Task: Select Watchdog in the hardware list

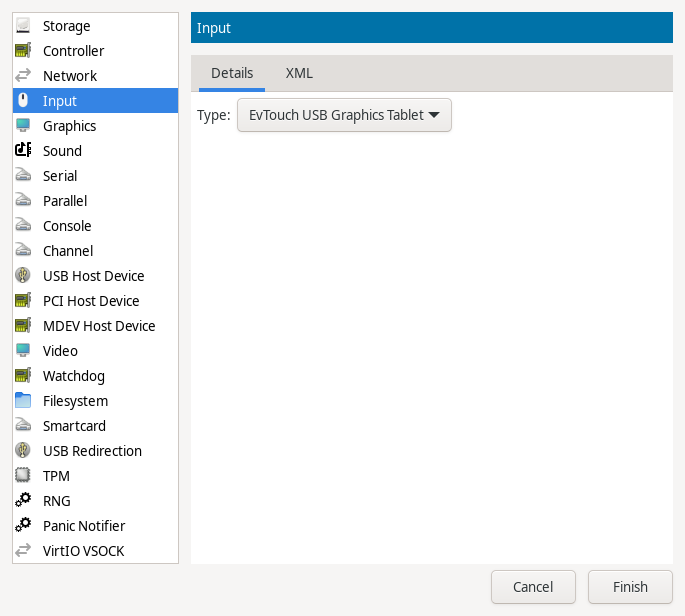Action: coord(96,376)
